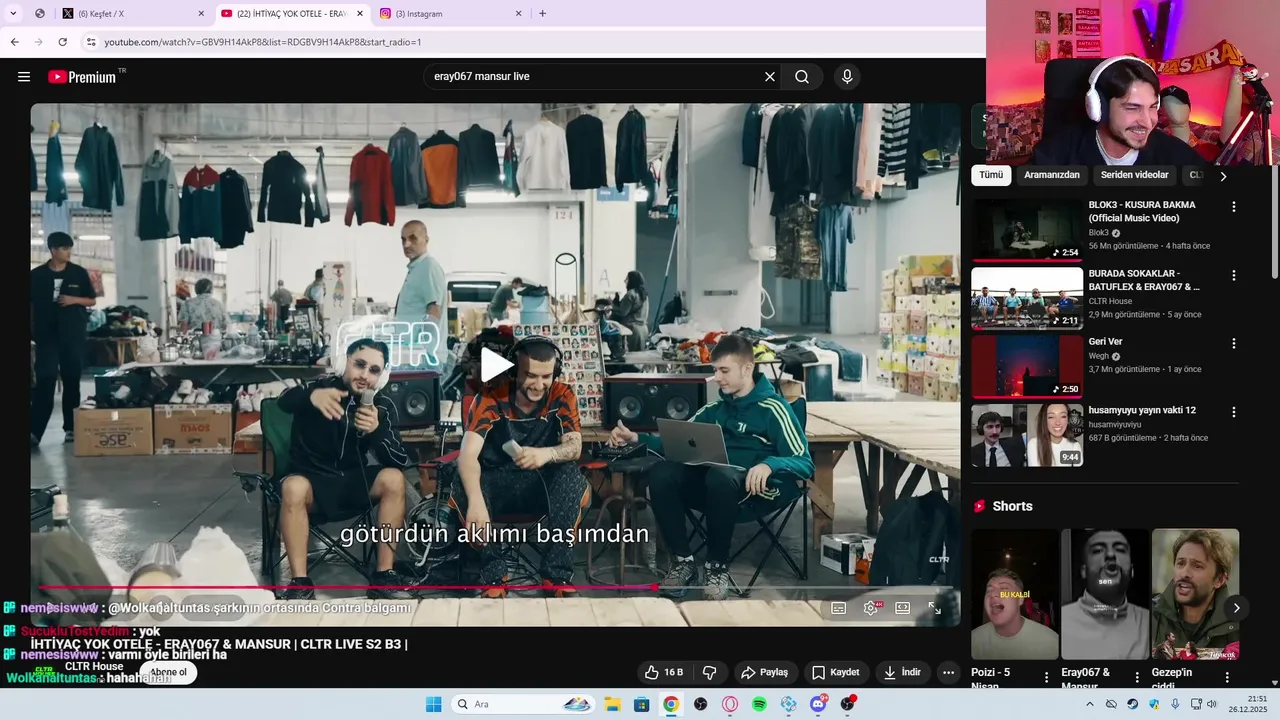Subscribe using the Abone ol button

(x=169, y=672)
